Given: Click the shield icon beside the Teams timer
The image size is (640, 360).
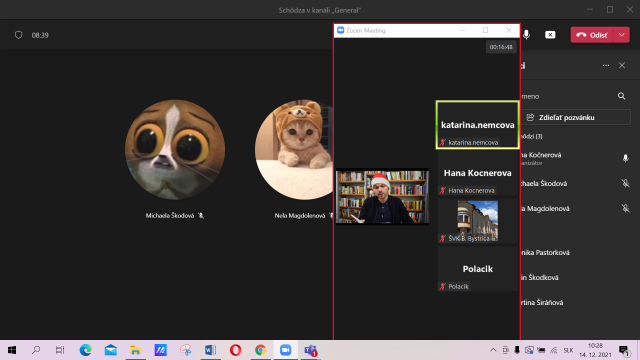Looking at the screenshot, I should tap(18, 35).
